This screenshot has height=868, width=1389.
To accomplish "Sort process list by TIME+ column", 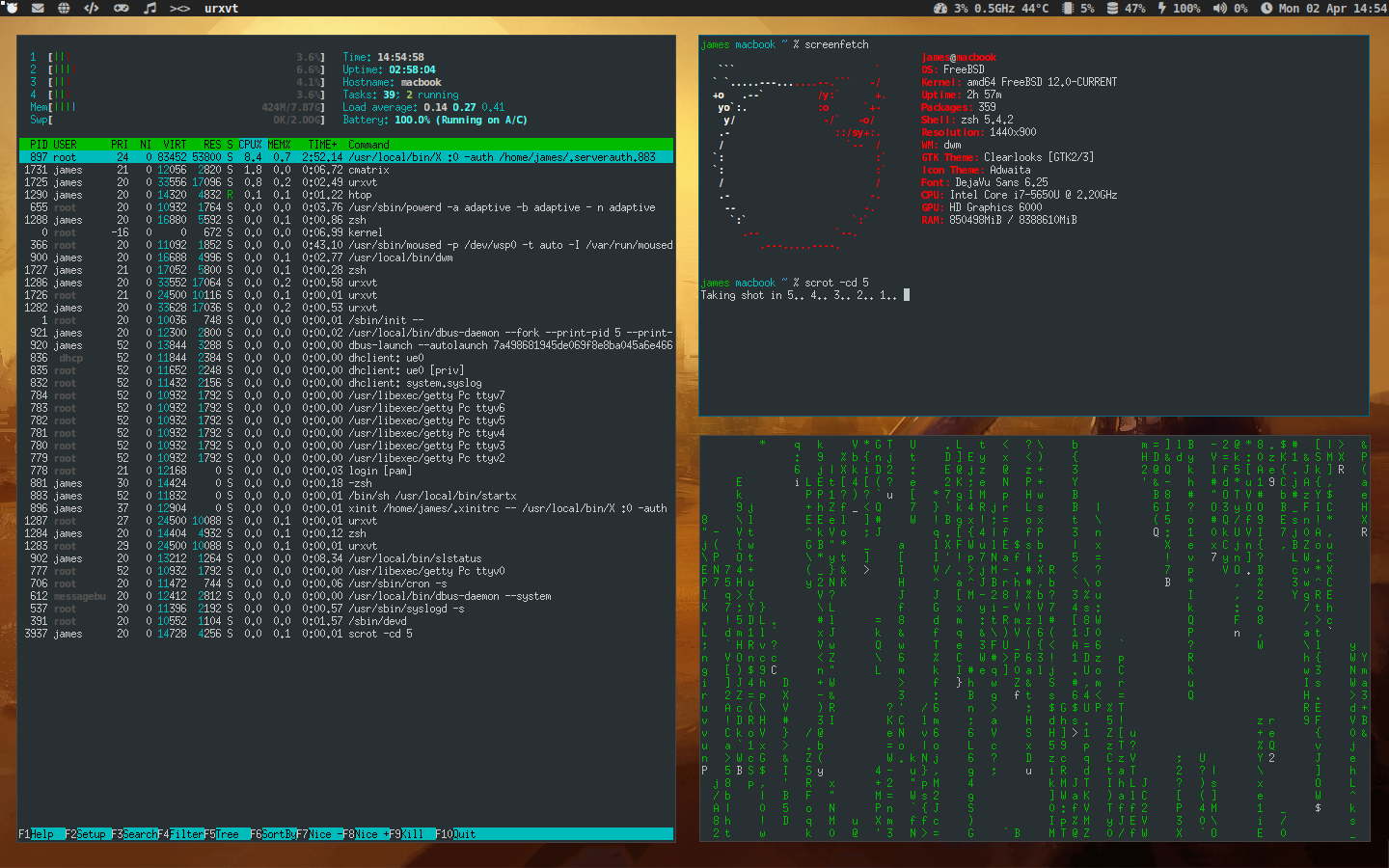I will click(x=322, y=145).
